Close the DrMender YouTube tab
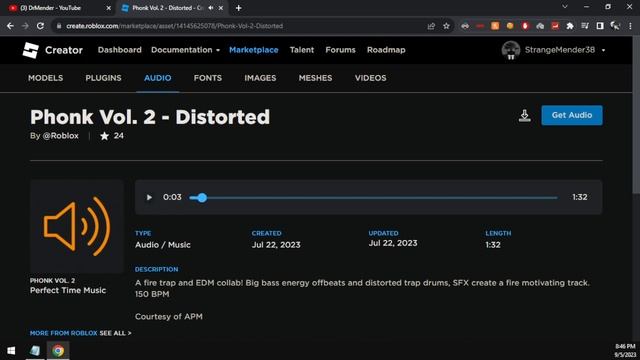640x360 pixels. 109,8
